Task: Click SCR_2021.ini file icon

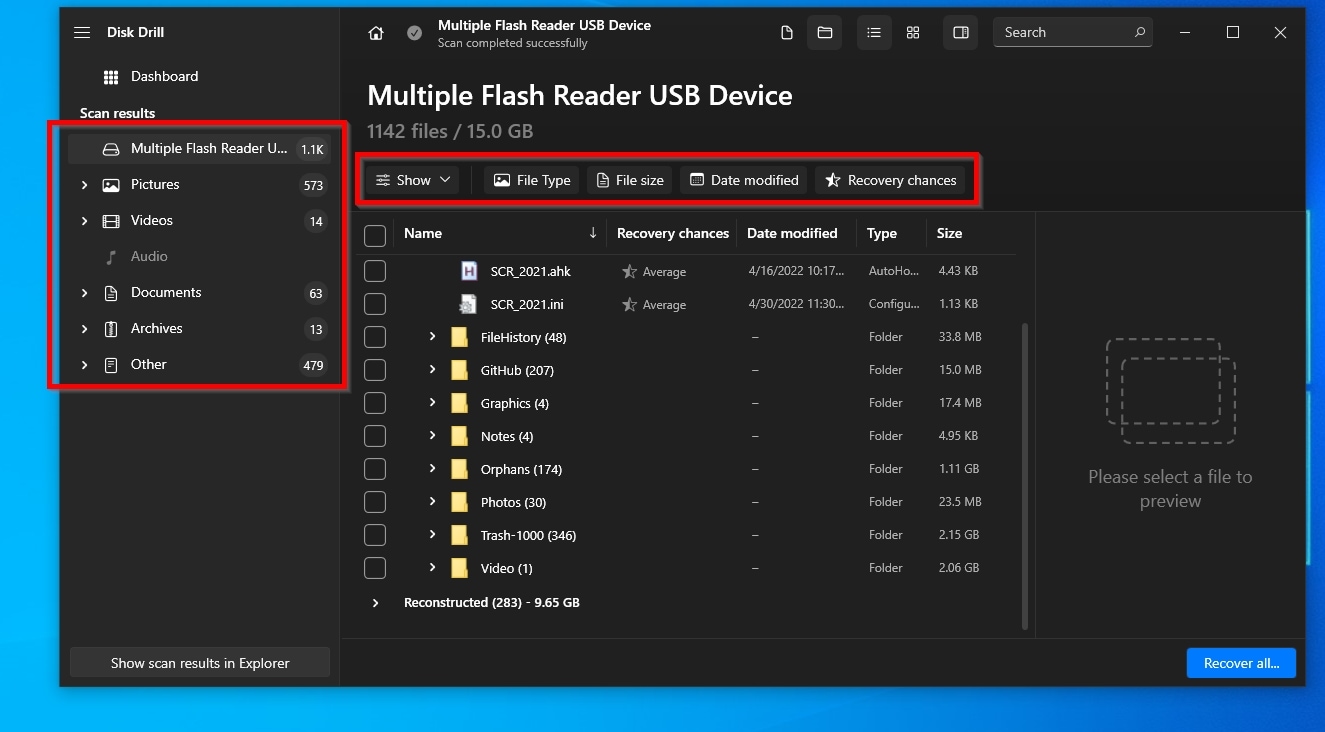Action: point(467,304)
